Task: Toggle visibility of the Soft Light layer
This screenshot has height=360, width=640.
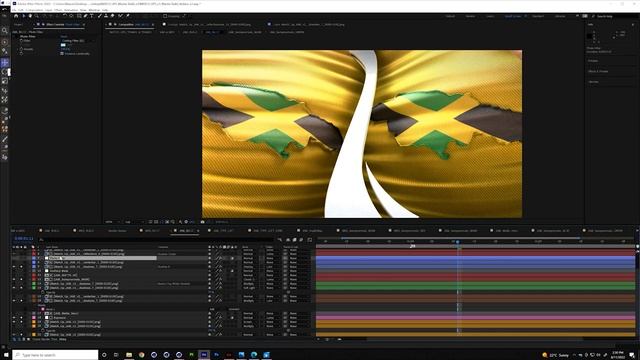Action: pos(14,288)
